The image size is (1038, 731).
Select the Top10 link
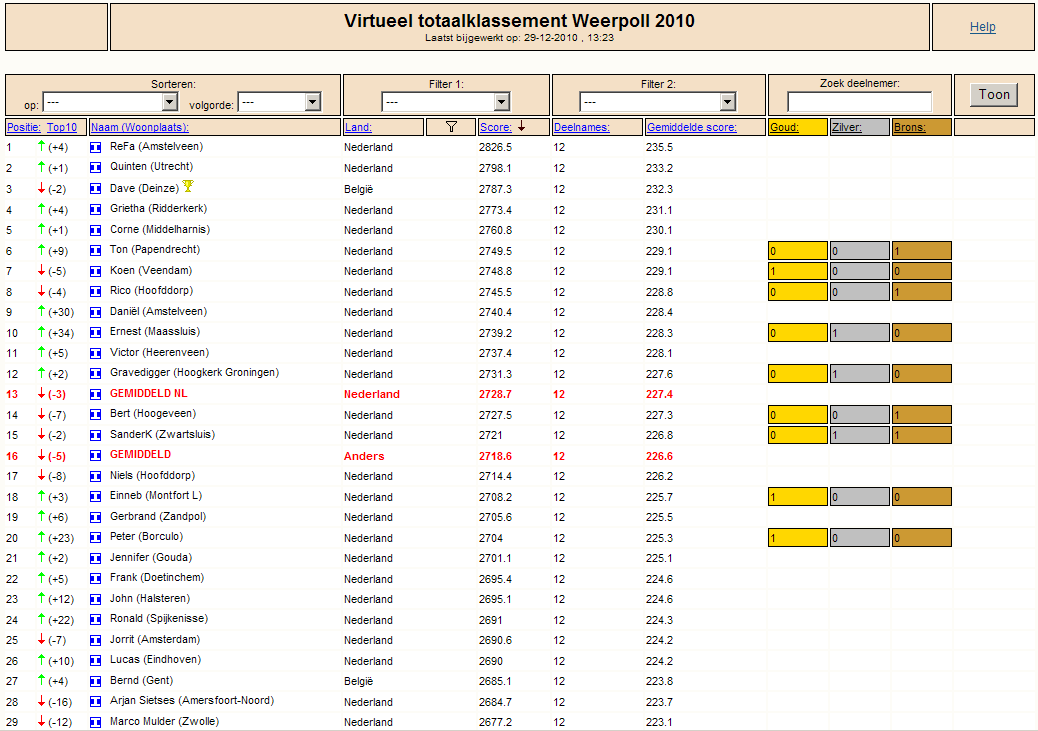point(62,127)
